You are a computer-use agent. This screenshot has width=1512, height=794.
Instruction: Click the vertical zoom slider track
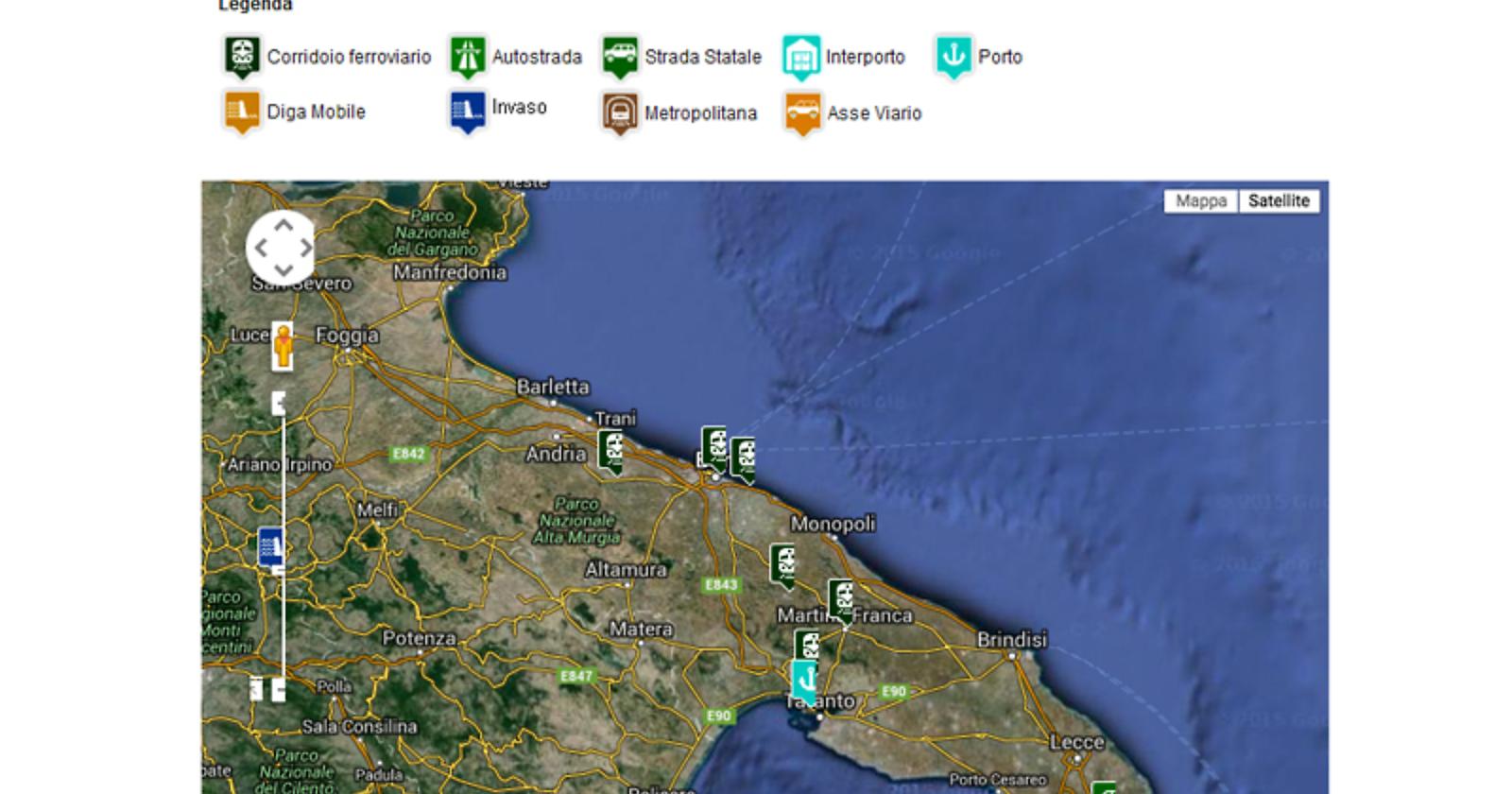click(x=283, y=546)
